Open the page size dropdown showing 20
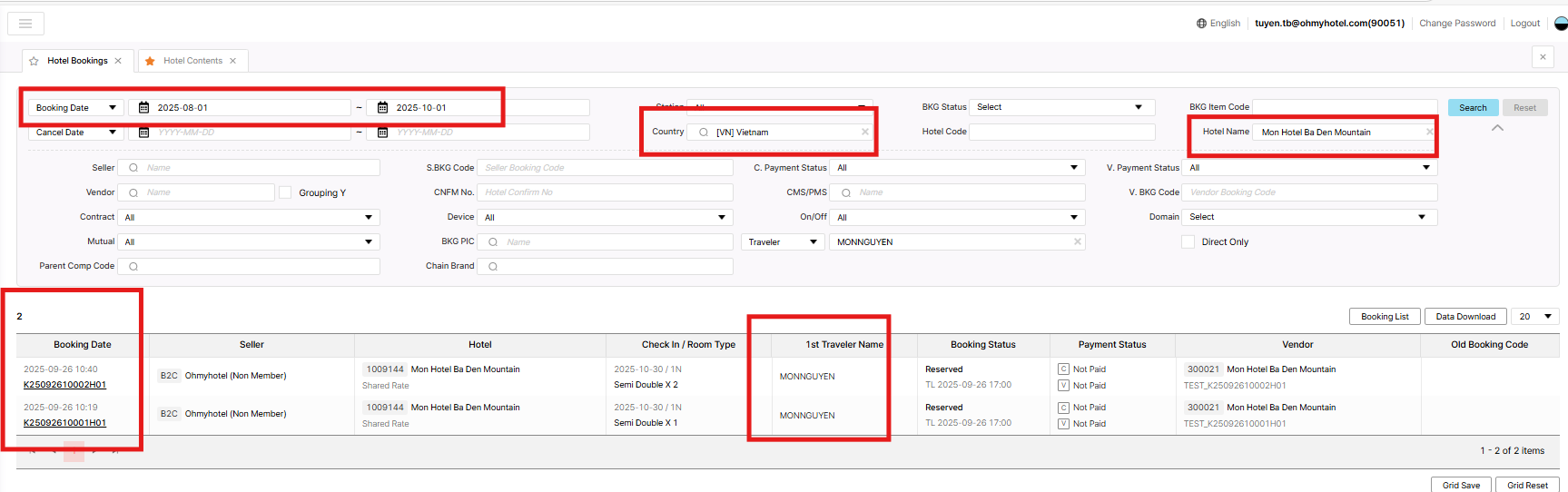Viewport: 1568px width, 492px height. (1535, 317)
